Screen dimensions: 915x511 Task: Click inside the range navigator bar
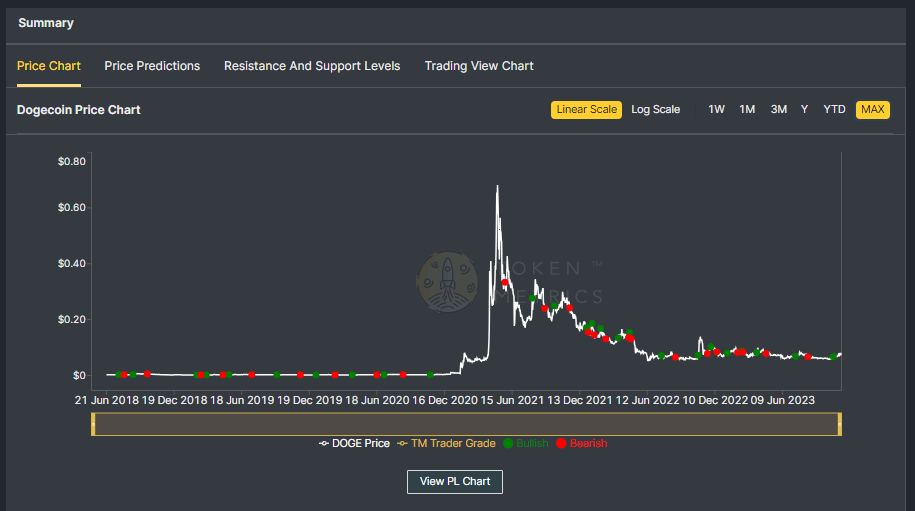(x=466, y=424)
